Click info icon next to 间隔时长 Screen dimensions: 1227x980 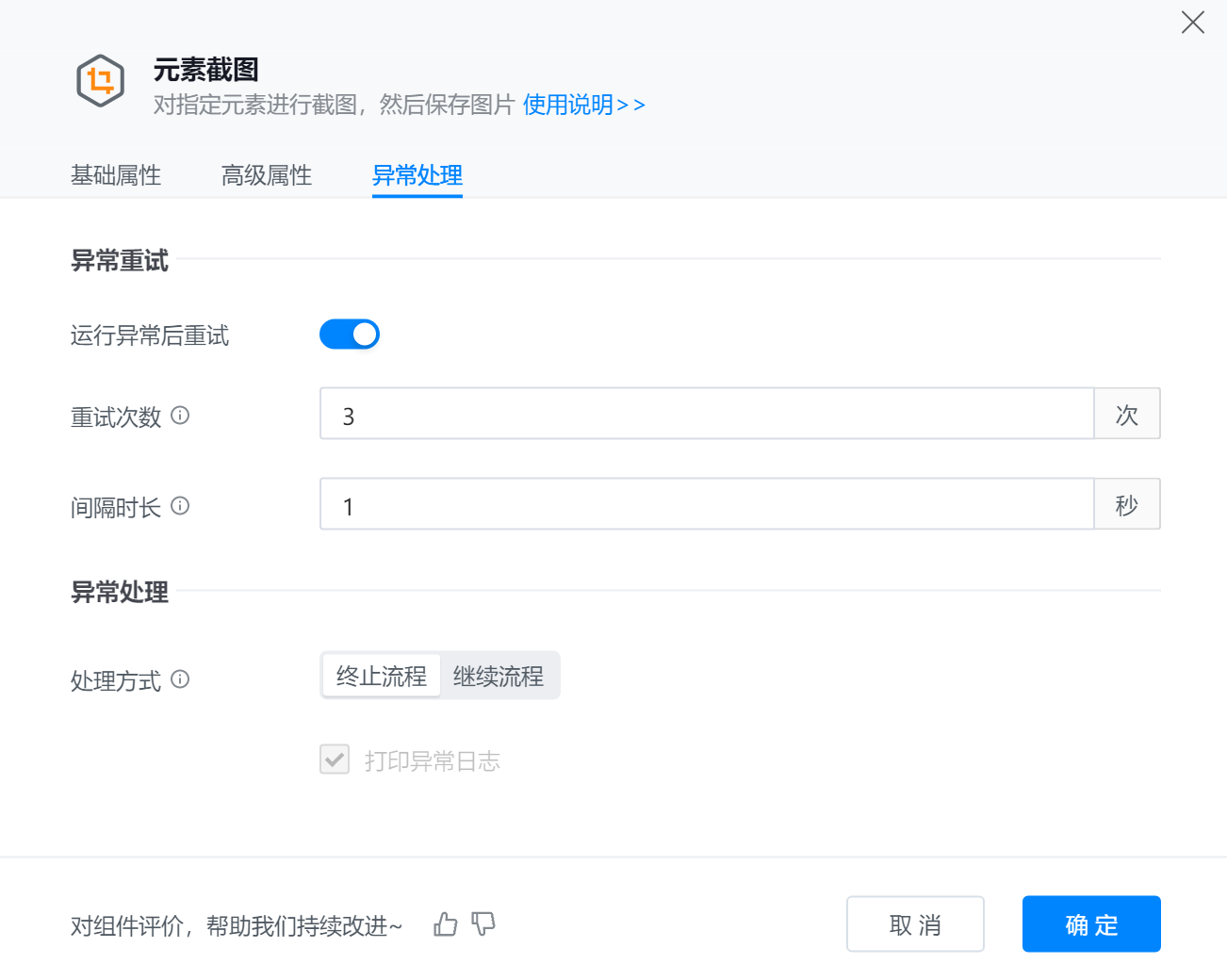pyautogui.click(x=180, y=506)
